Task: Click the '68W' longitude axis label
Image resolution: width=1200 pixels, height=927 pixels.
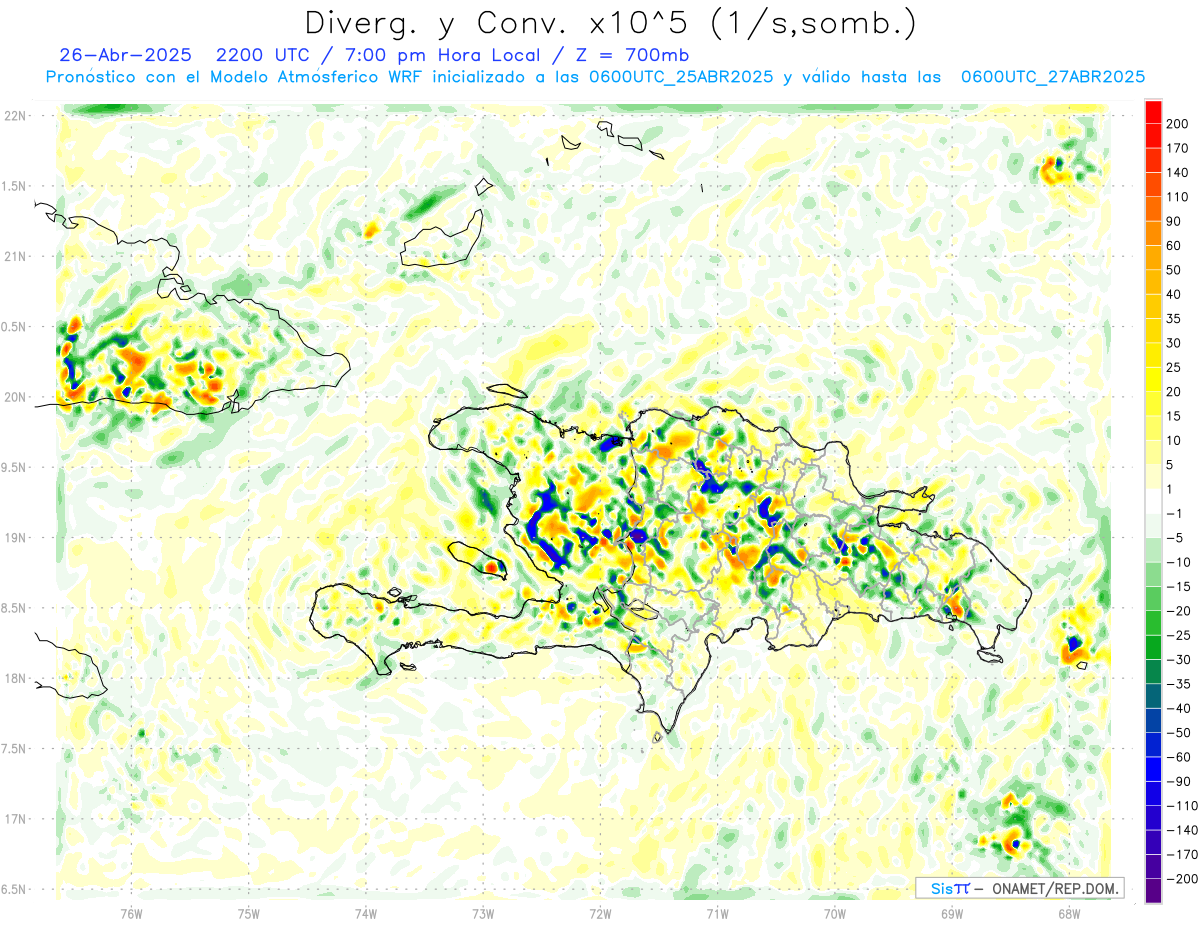Action: click(1069, 913)
